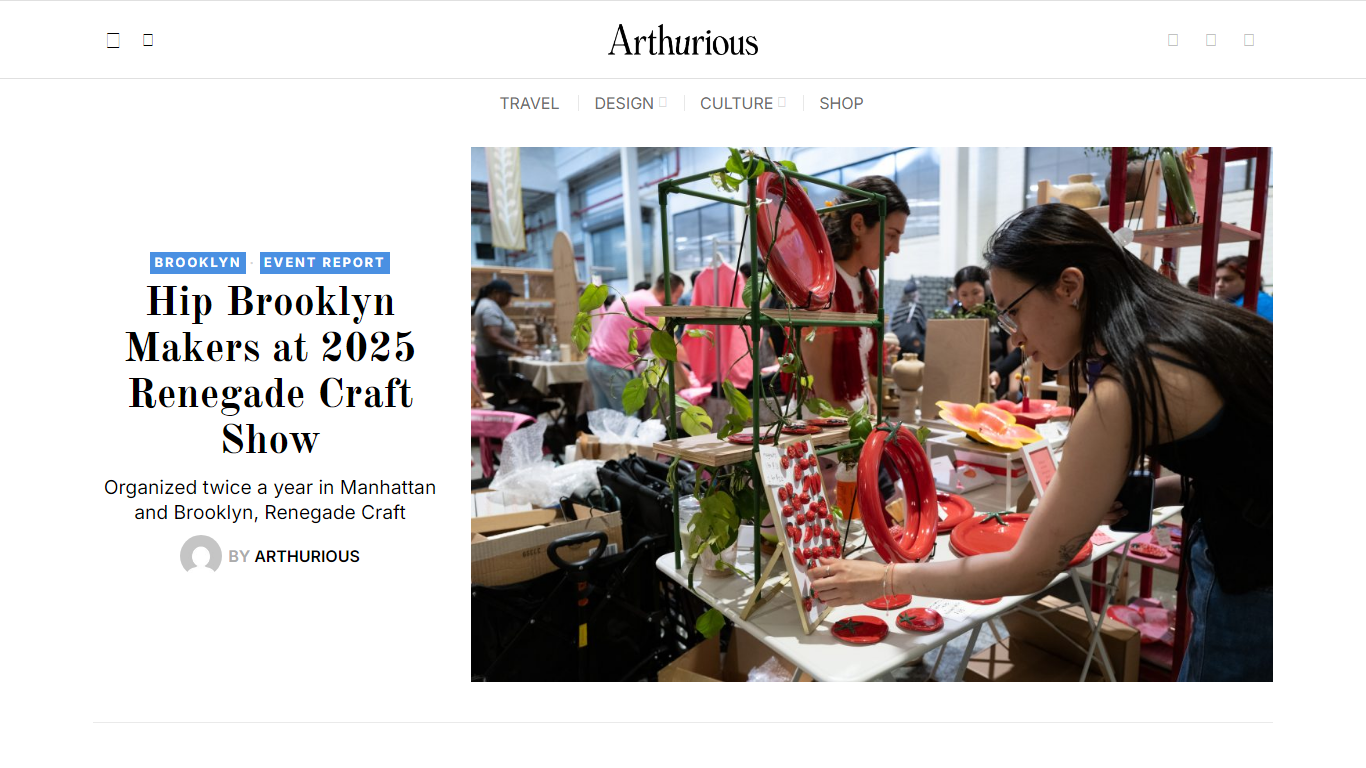Expand the Culture submenu arrow
This screenshot has width=1366, height=768.
782,102
